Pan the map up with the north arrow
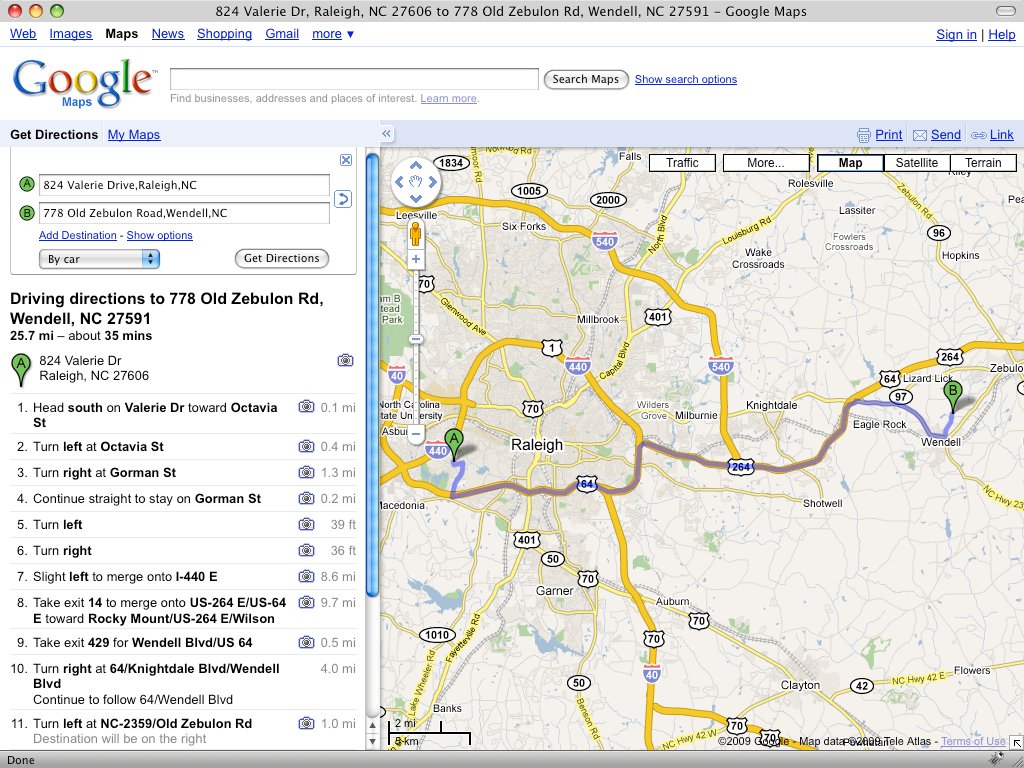The width and height of the screenshot is (1024, 768). pos(416,167)
